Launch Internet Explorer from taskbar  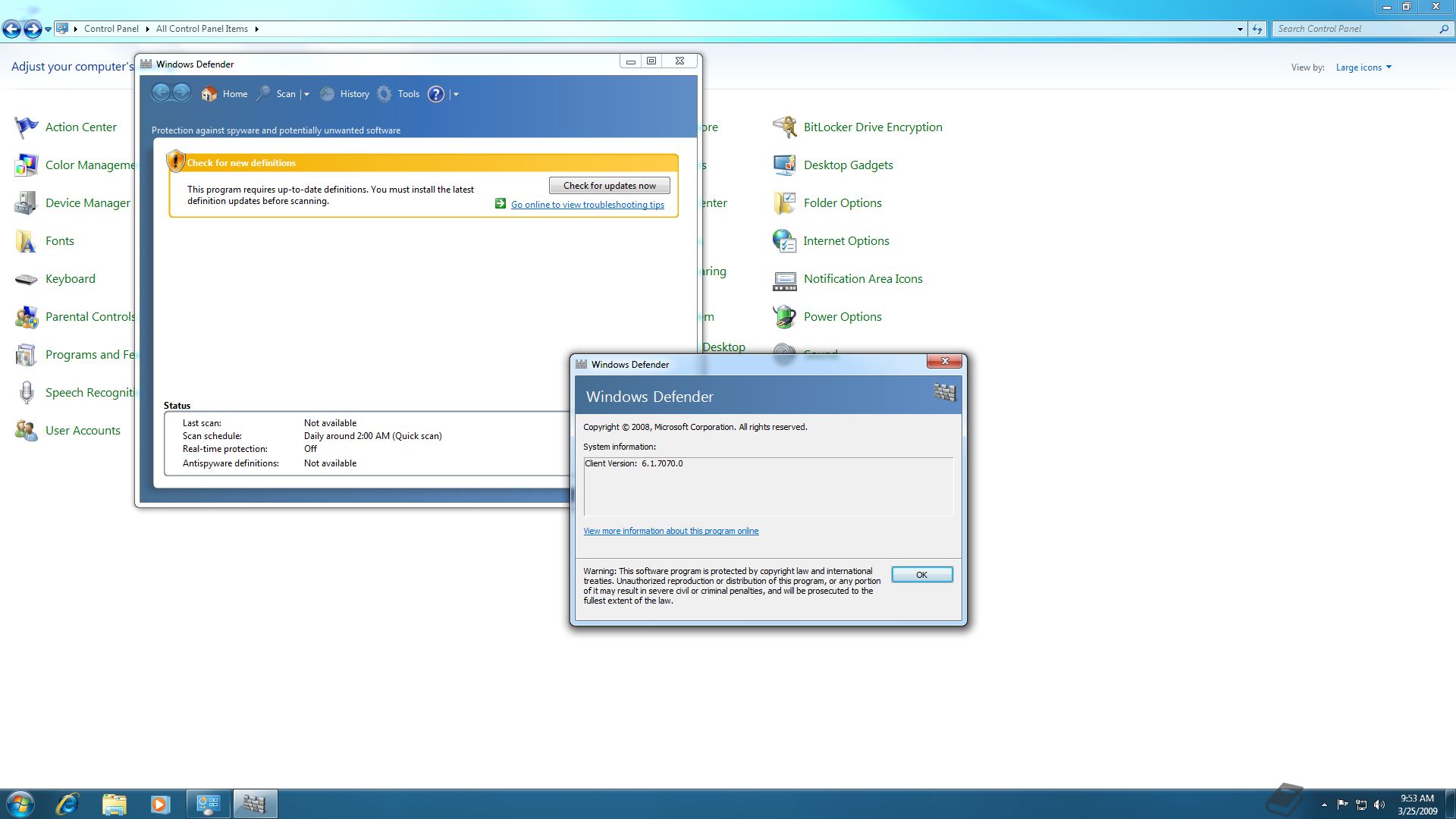click(68, 804)
